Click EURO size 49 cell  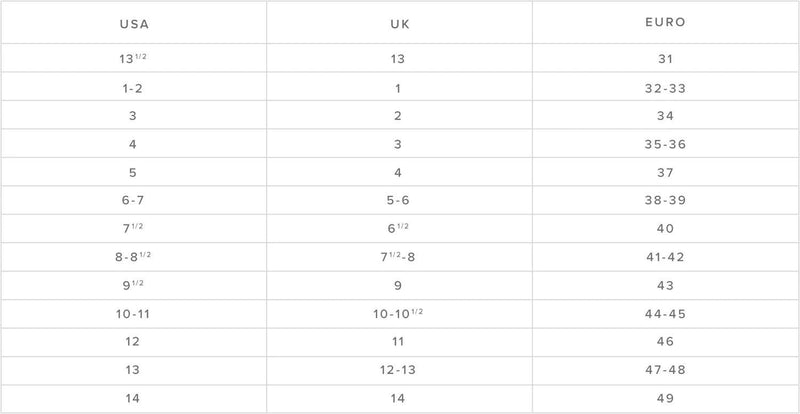click(665, 398)
